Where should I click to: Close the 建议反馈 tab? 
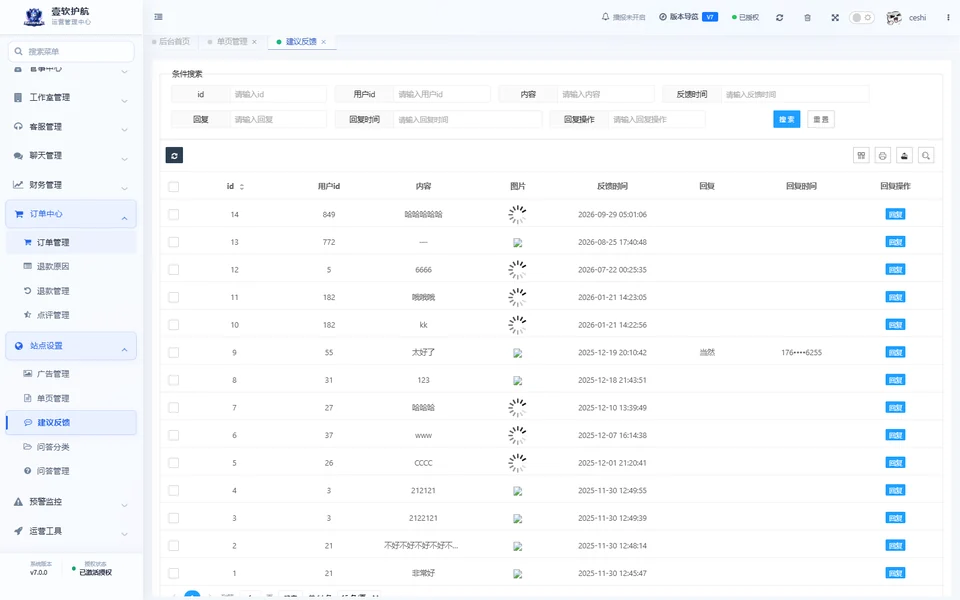pyautogui.click(x=323, y=42)
